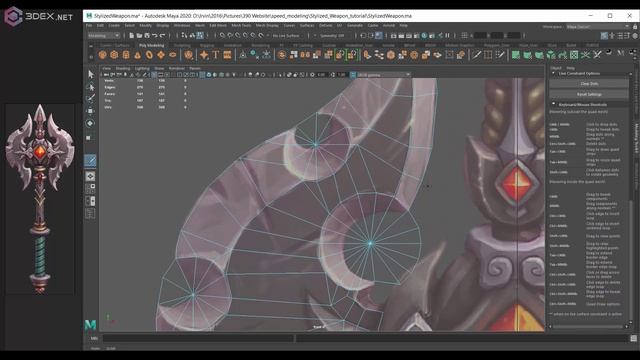Open the Workspace dropdown

(x=598, y=27)
